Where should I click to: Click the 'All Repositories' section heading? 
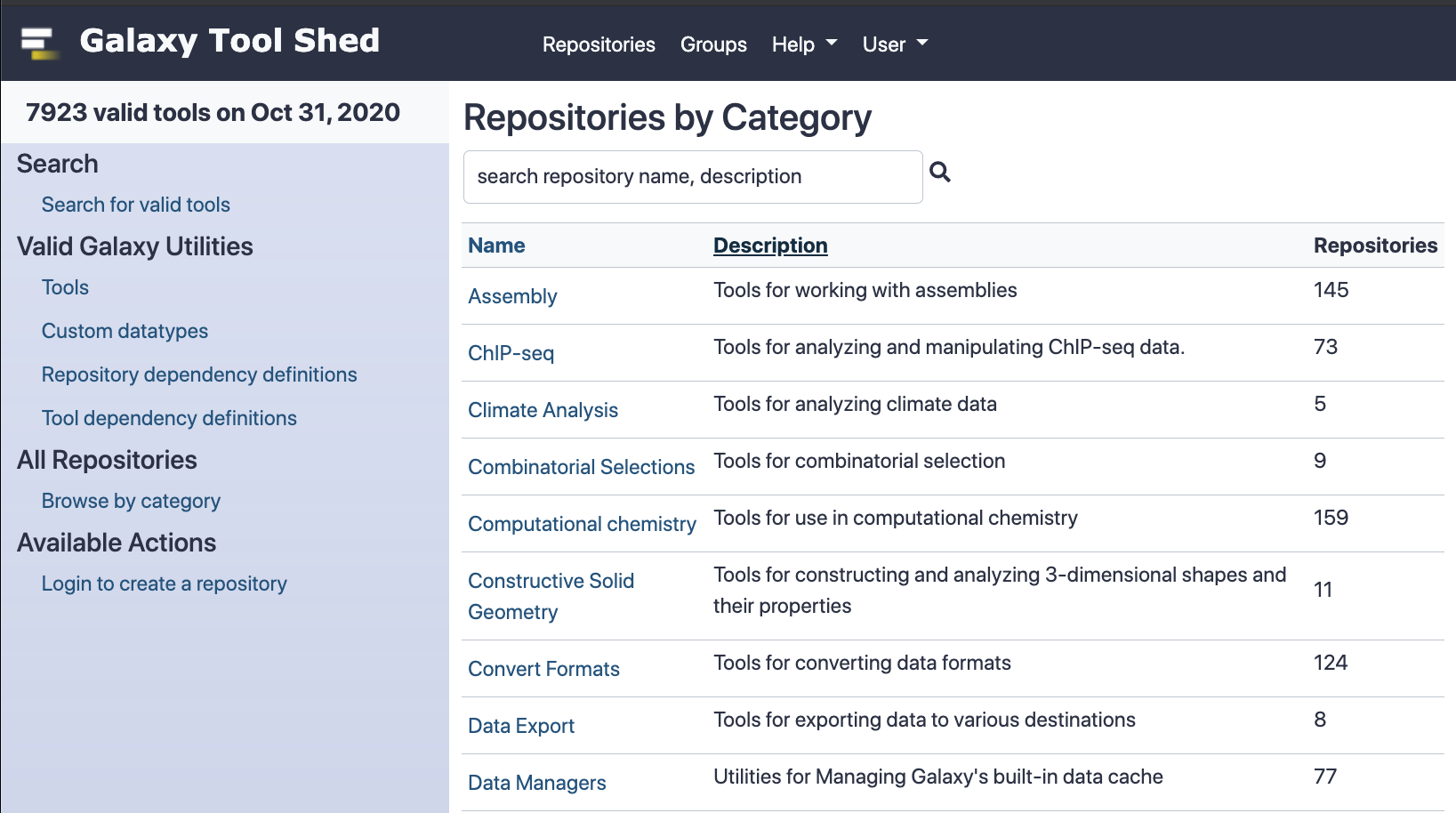(x=107, y=460)
